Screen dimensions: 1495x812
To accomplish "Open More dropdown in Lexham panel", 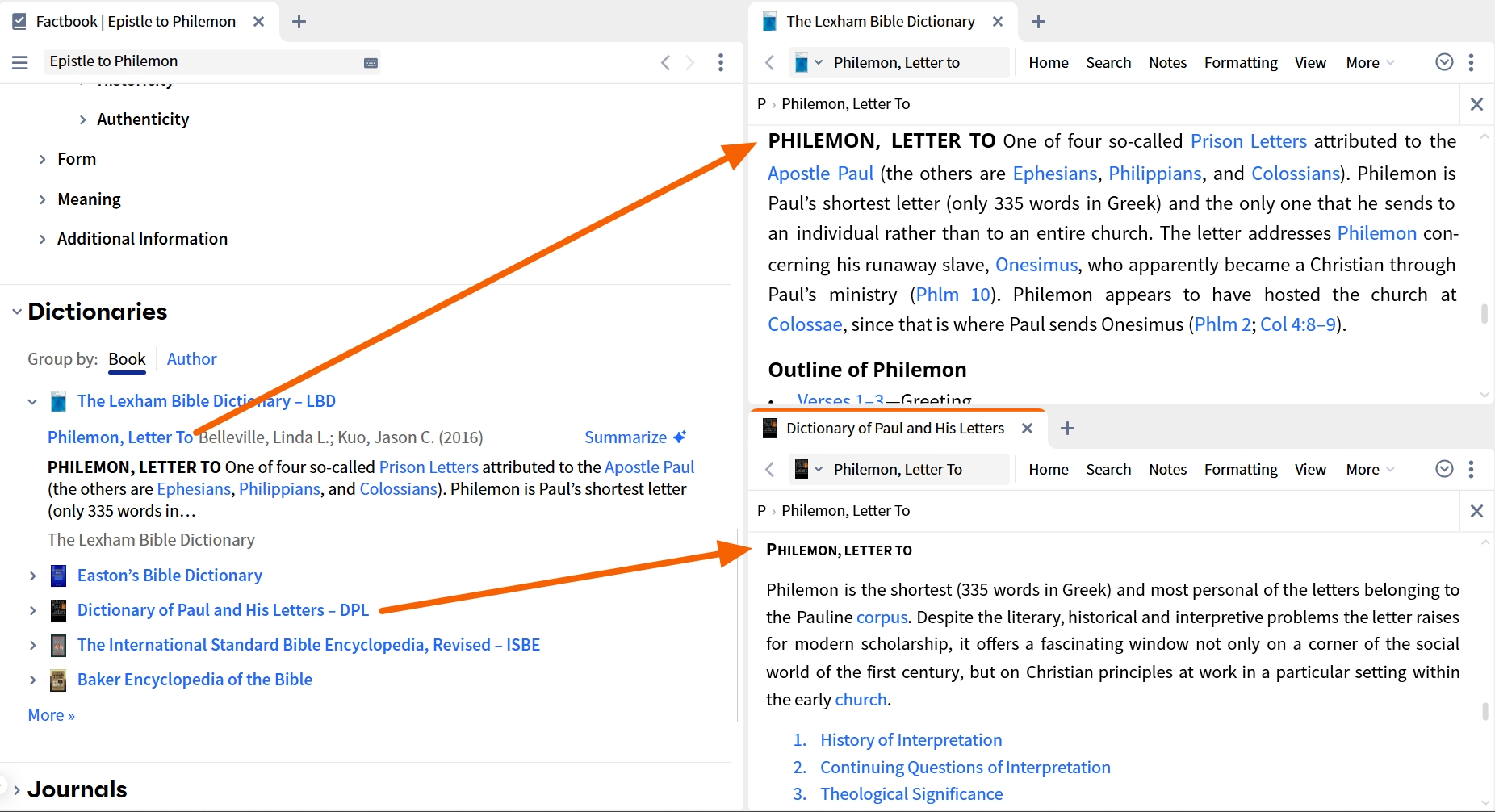I will [x=1370, y=62].
